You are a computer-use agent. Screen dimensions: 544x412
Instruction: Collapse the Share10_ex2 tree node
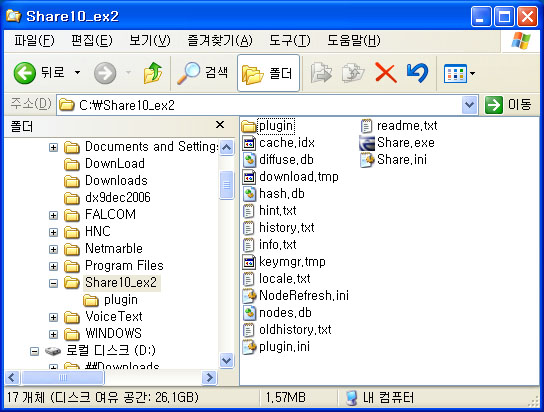tap(53, 283)
